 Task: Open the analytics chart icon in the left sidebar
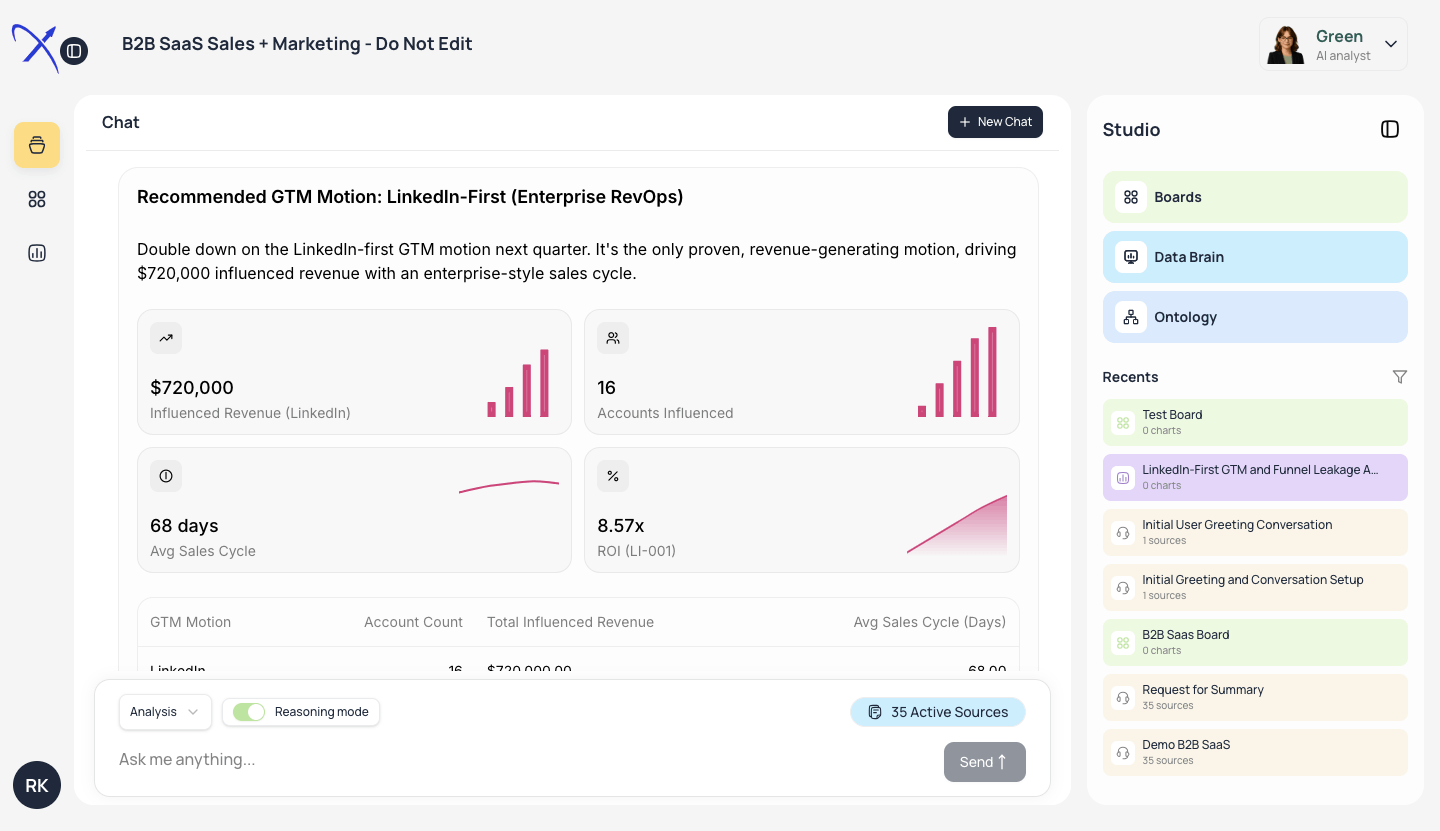coord(37,253)
